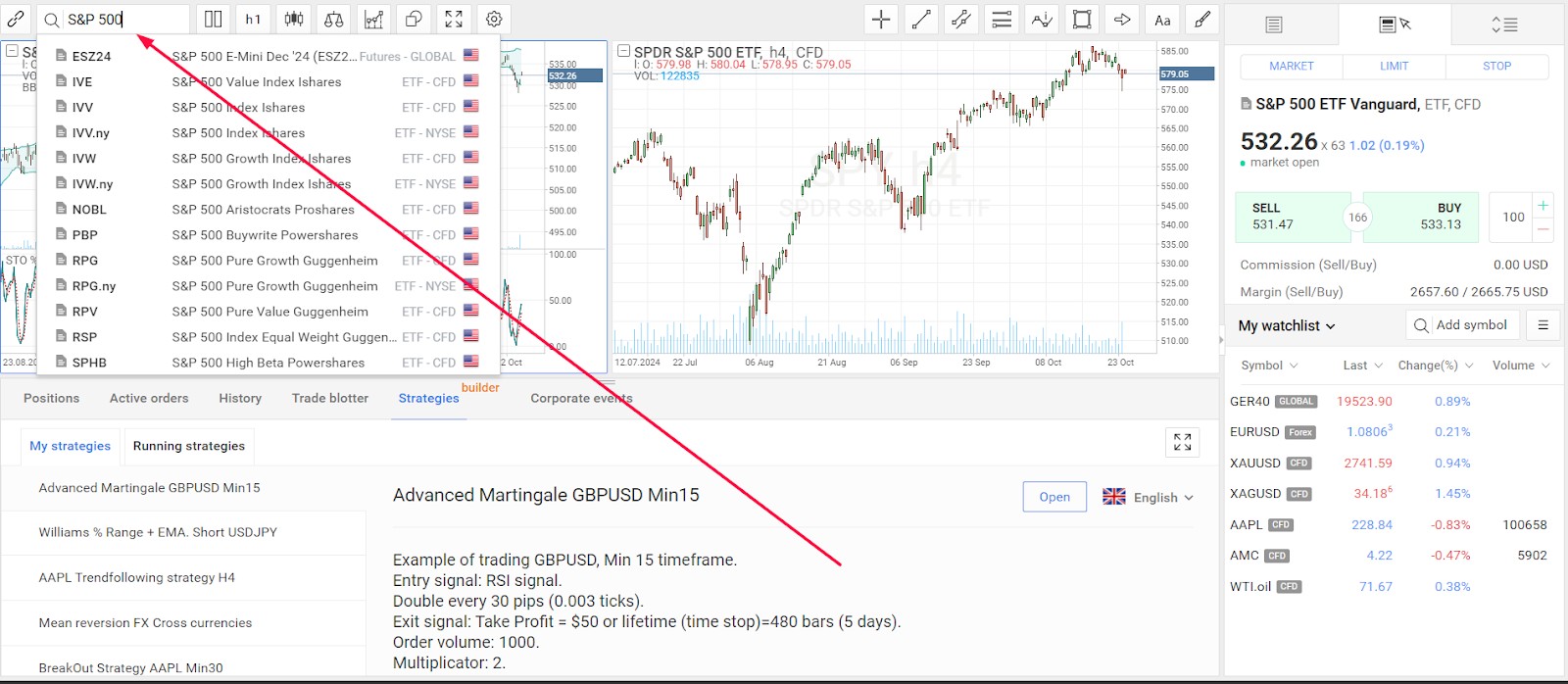Click the Open strategy button

tap(1054, 497)
